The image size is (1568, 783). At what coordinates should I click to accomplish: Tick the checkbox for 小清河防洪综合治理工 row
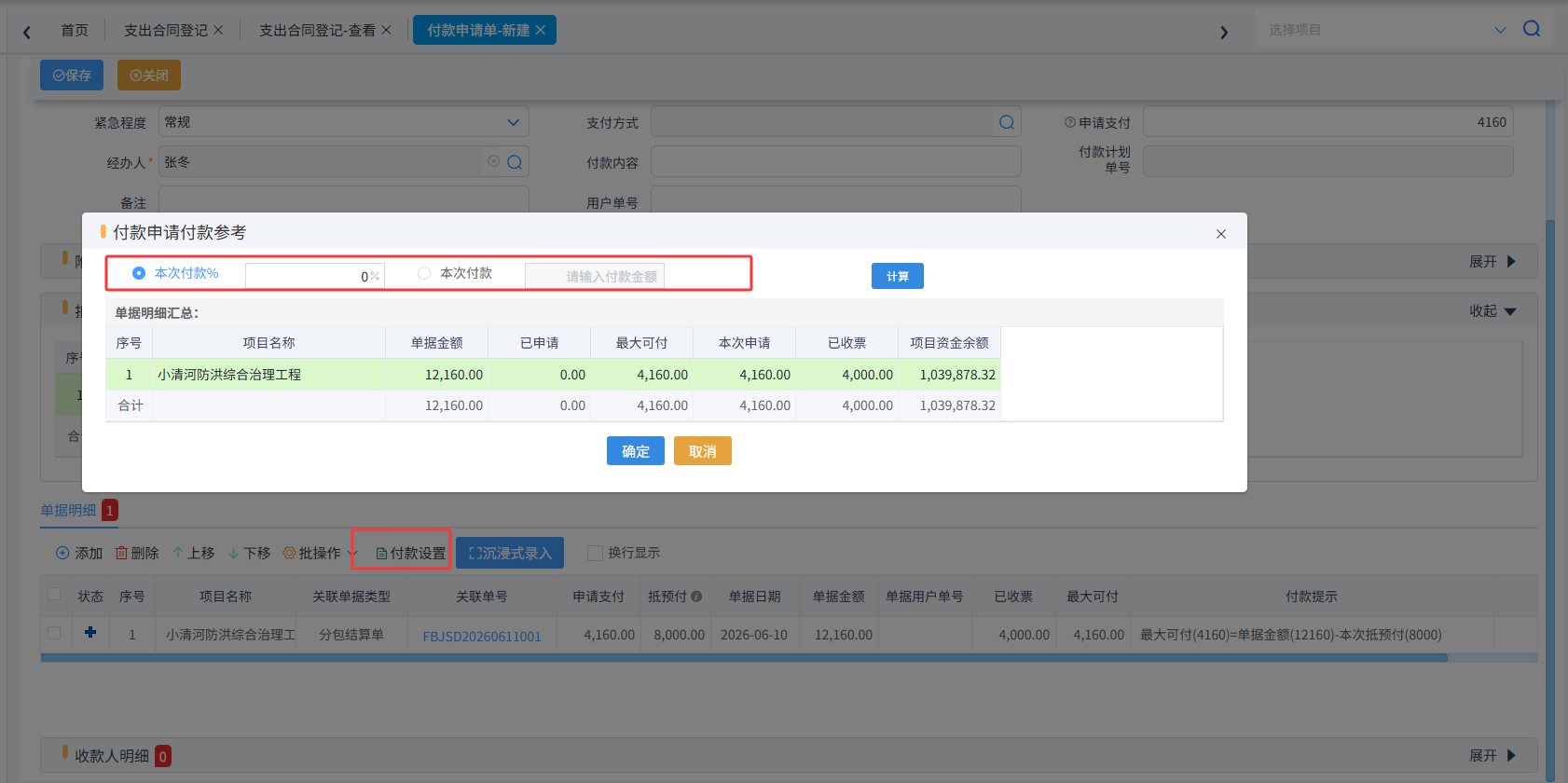point(54,633)
